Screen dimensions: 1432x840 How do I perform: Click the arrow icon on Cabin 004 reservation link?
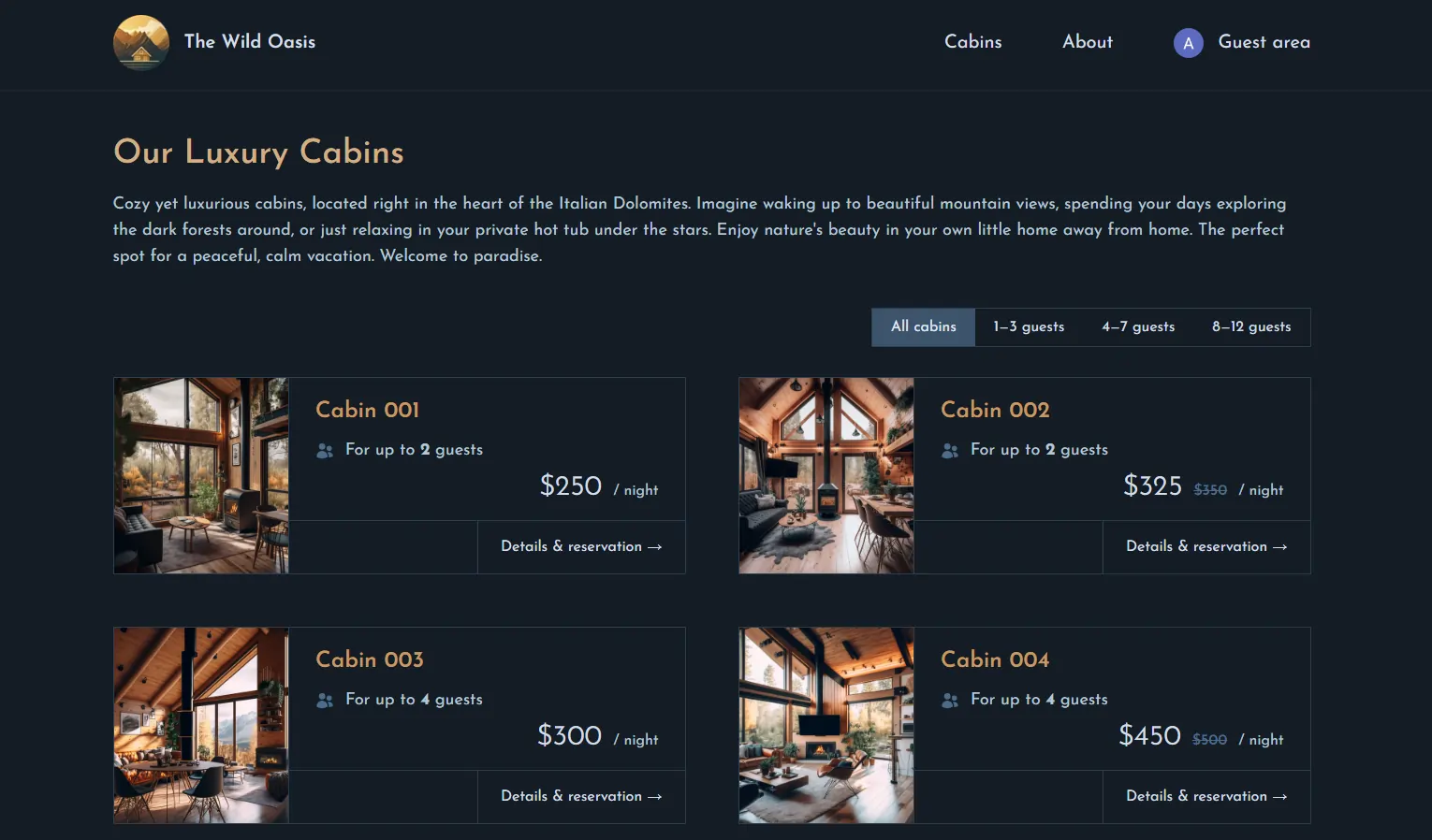pos(1281,796)
